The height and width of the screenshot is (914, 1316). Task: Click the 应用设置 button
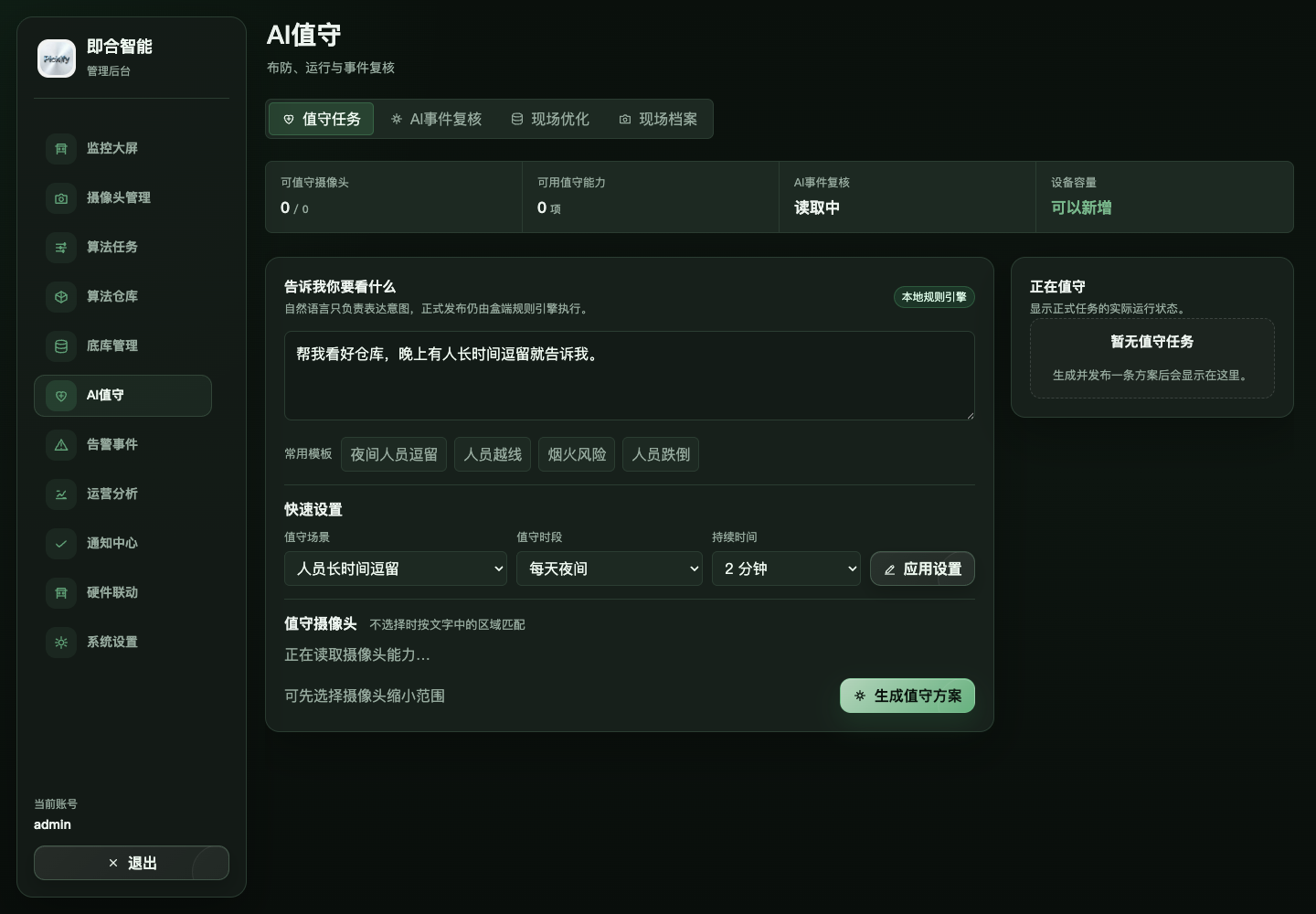tap(922, 569)
